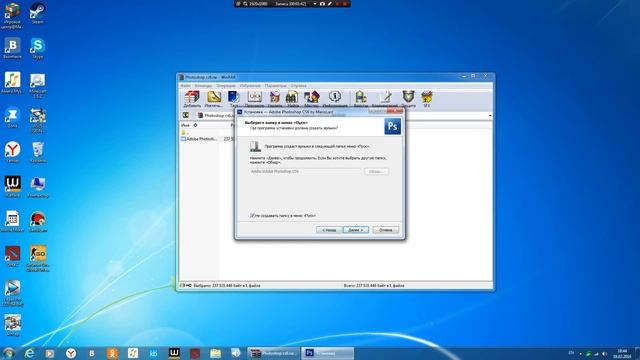The image size is (640, 360).
Task: Click the disabled Обзор (Browse) button
Action: (x=376, y=171)
